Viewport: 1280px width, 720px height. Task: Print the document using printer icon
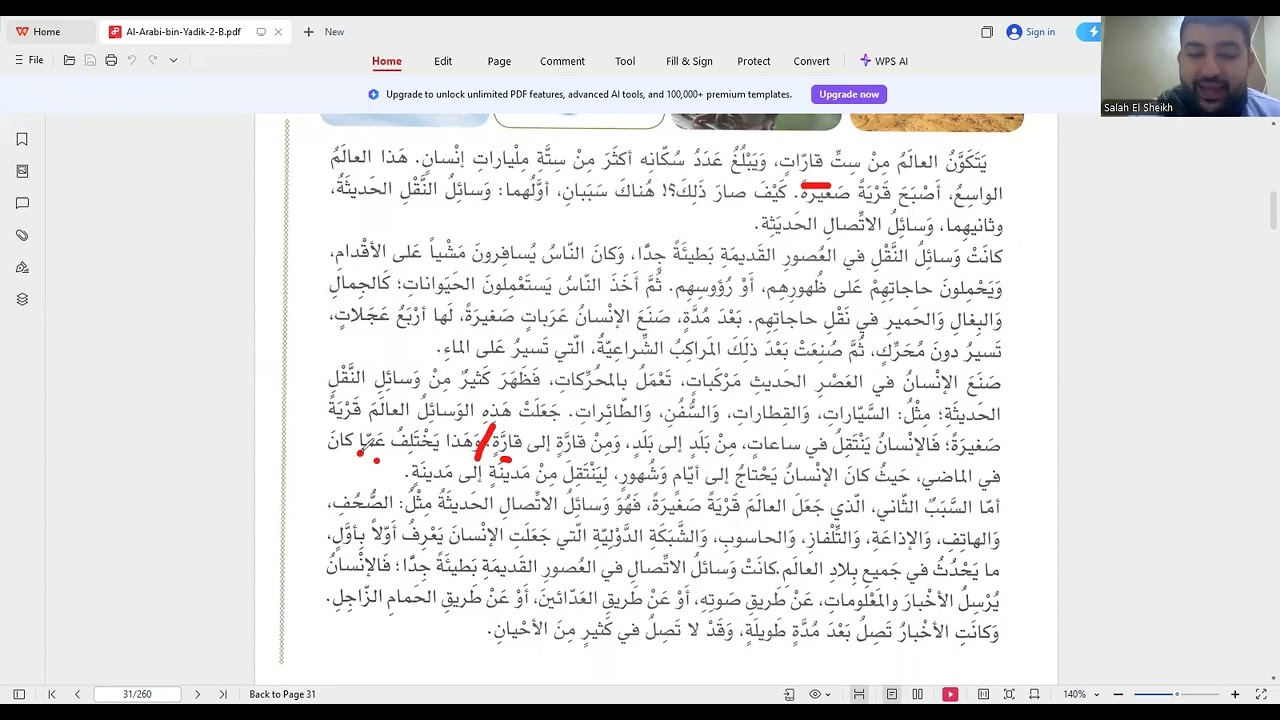111,60
